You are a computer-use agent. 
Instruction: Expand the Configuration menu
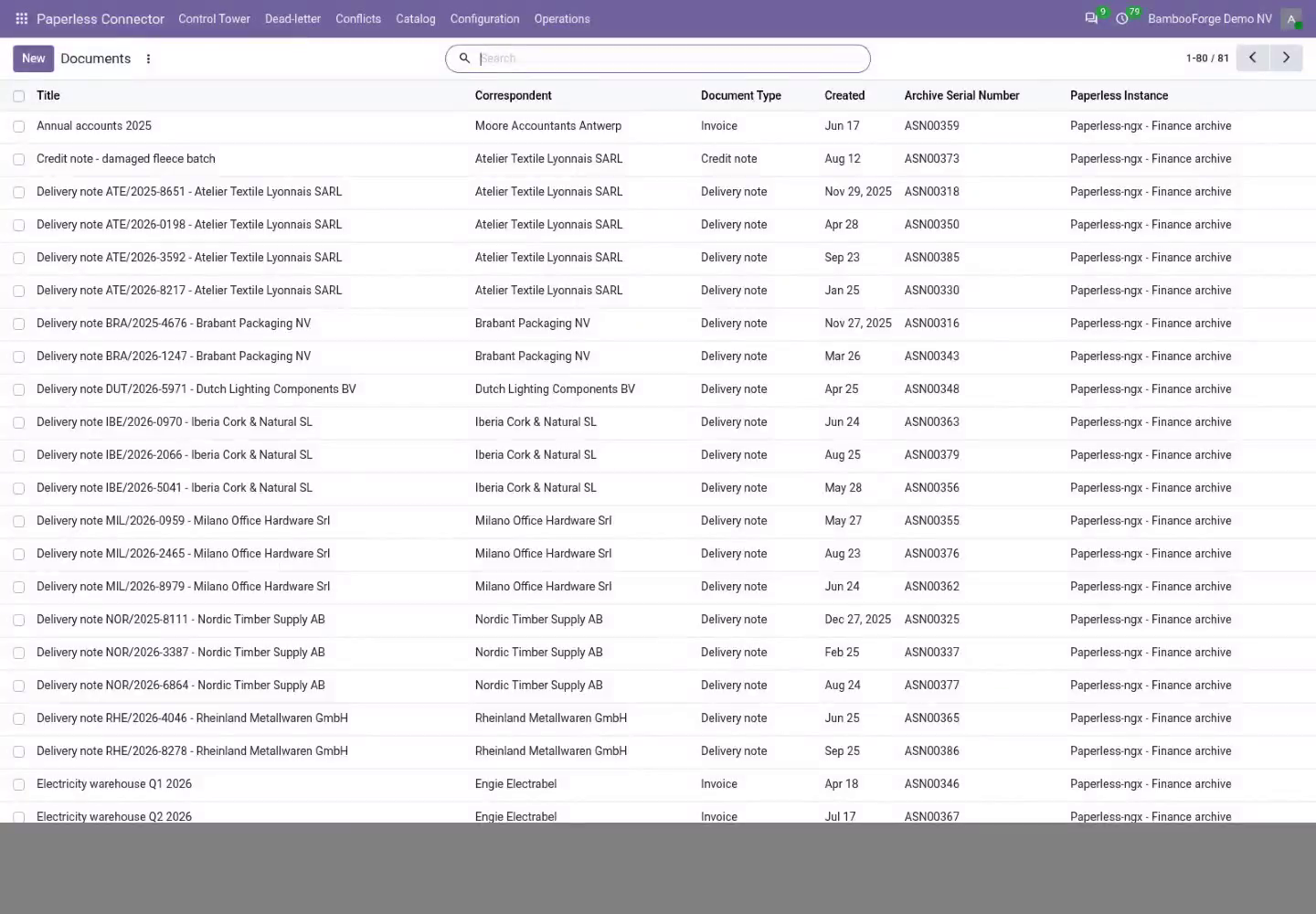(484, 18)
